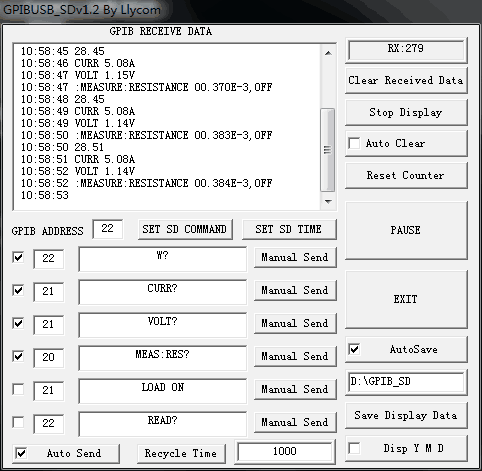The width and height of the screenshot is (482, 471).
Task: Click Manual Send for the CURR? command
Action: point(295,290)
